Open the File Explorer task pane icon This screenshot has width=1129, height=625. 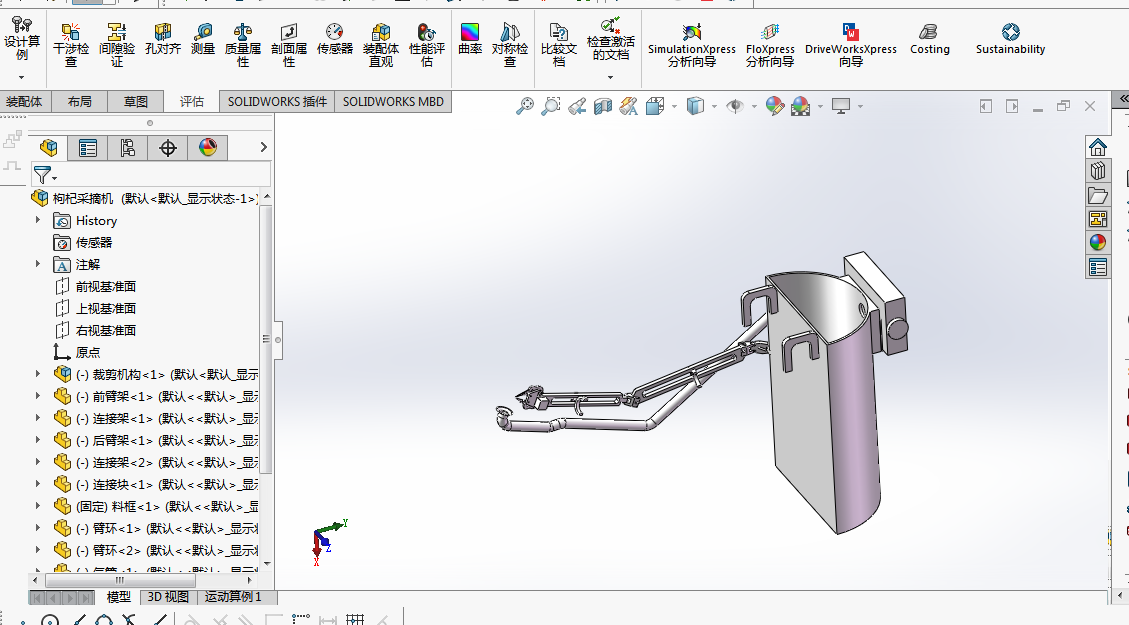(x=1097, y=195)
